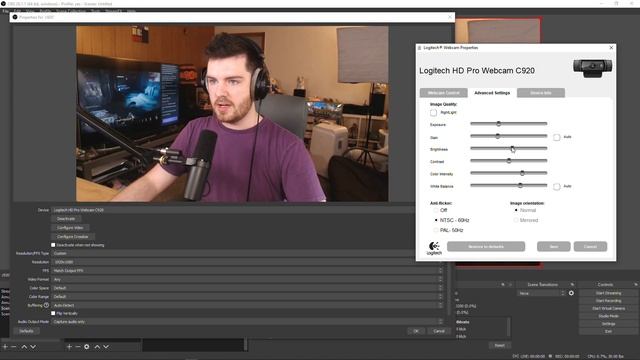Open source properties gear icon
This screenshot has width=640, height=360.
coord(87,347)
